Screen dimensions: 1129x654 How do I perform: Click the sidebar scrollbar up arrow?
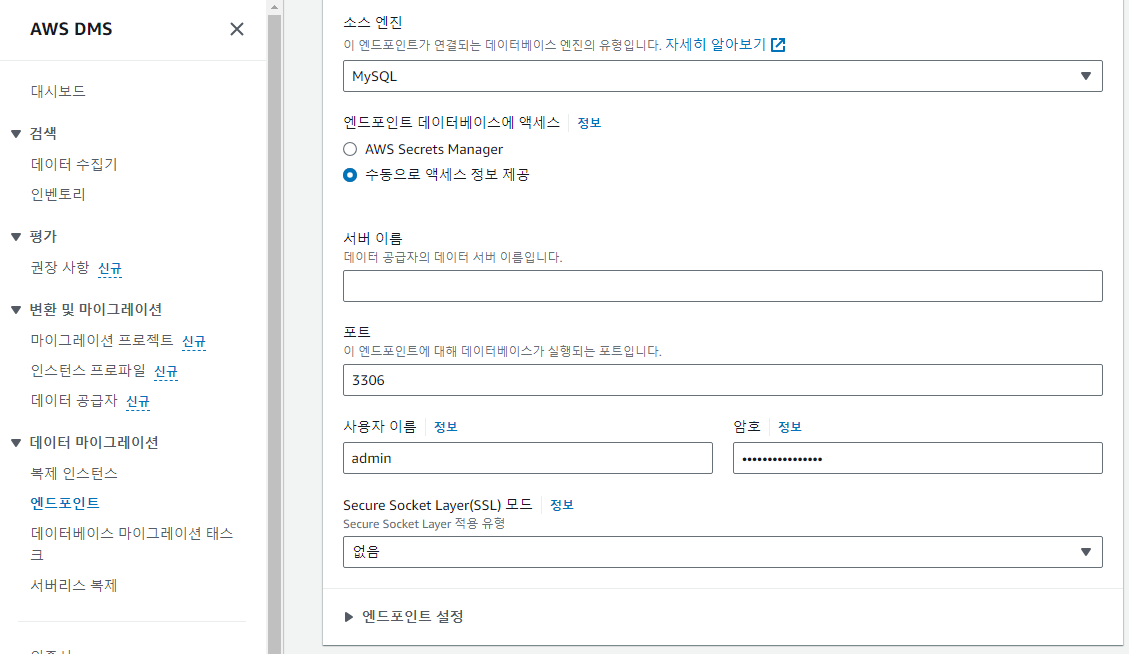pyautogui.click(x=274, y=6)
